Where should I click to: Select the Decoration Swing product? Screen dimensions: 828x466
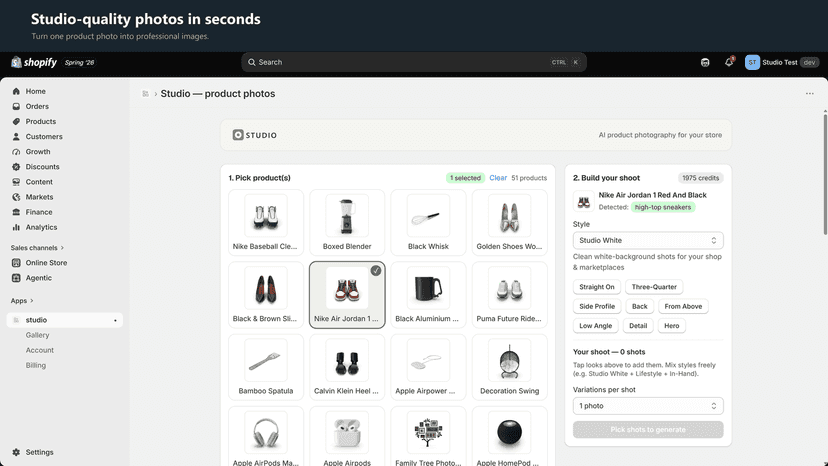coord(510,367)
